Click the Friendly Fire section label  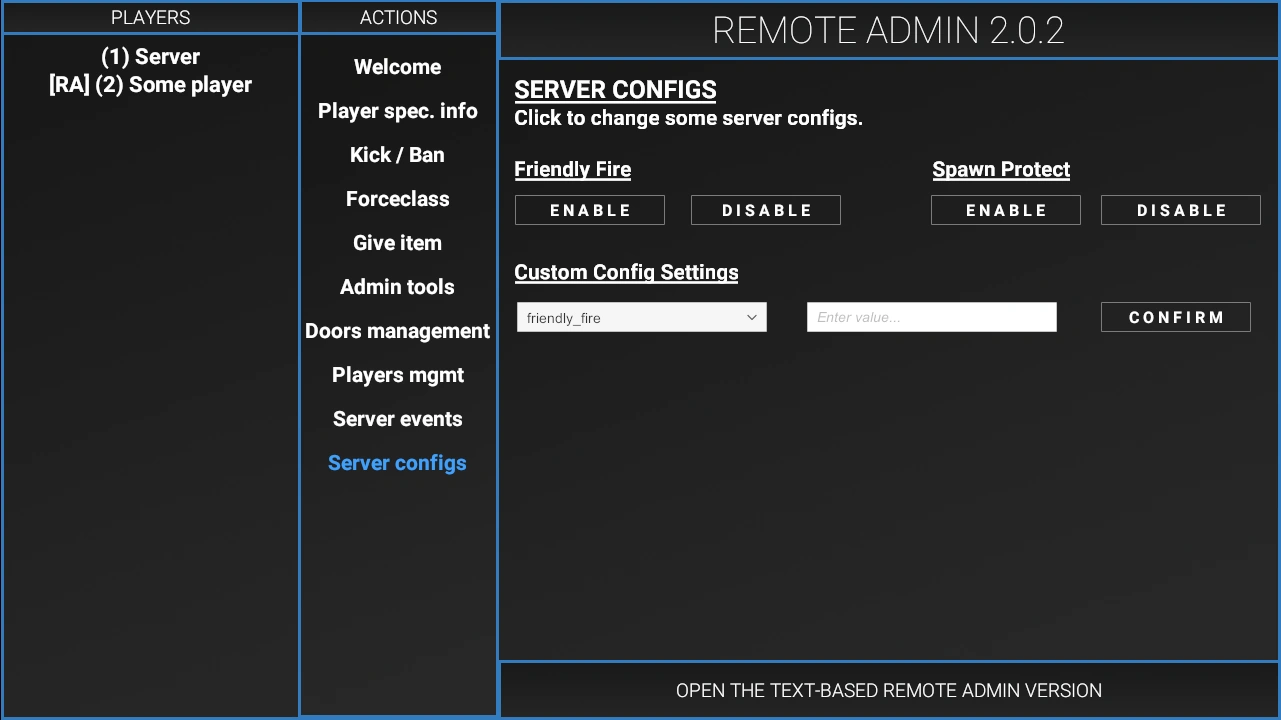(572, 169)
